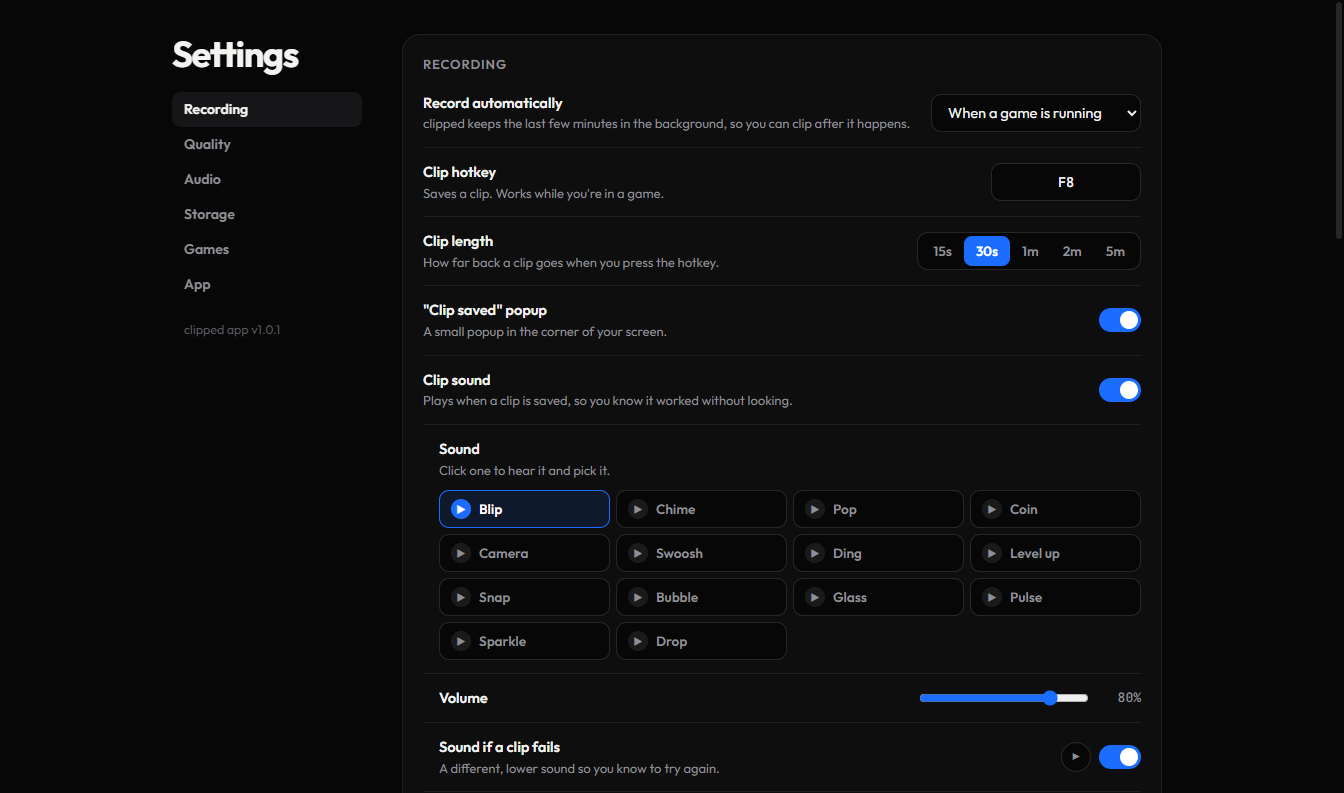Screen dimensions: 1344x793
Task: Click the F8 clip hotkey field
Action: click(x=1066, y=182)
